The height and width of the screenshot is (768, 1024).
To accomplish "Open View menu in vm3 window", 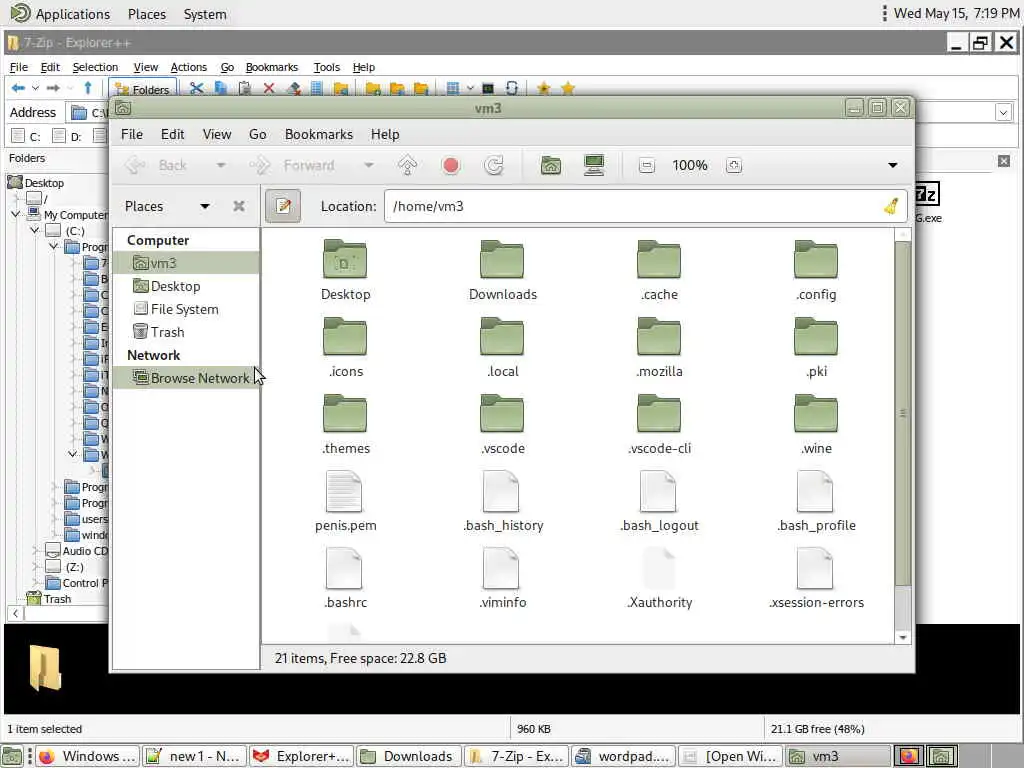I will 217,134.
